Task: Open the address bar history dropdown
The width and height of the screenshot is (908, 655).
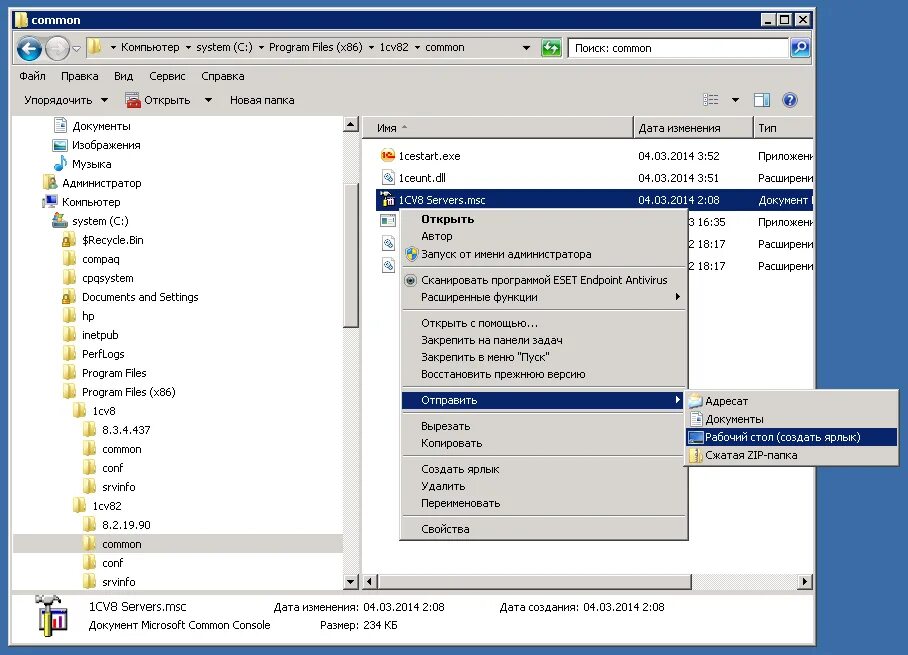Action: point(526,47)
